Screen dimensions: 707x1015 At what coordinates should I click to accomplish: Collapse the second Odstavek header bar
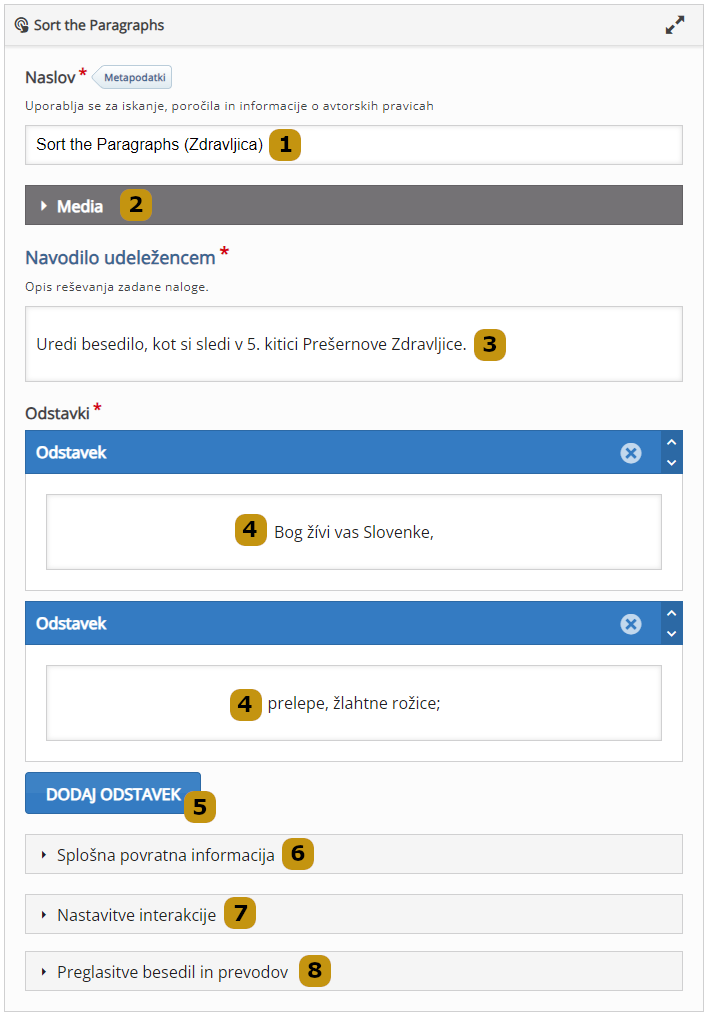coord(300,624)
